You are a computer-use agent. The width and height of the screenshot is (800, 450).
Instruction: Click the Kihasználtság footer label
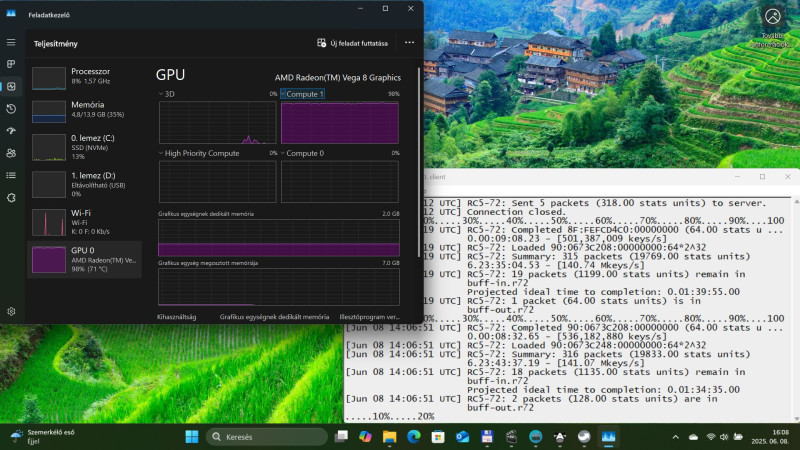pos(177,317)
